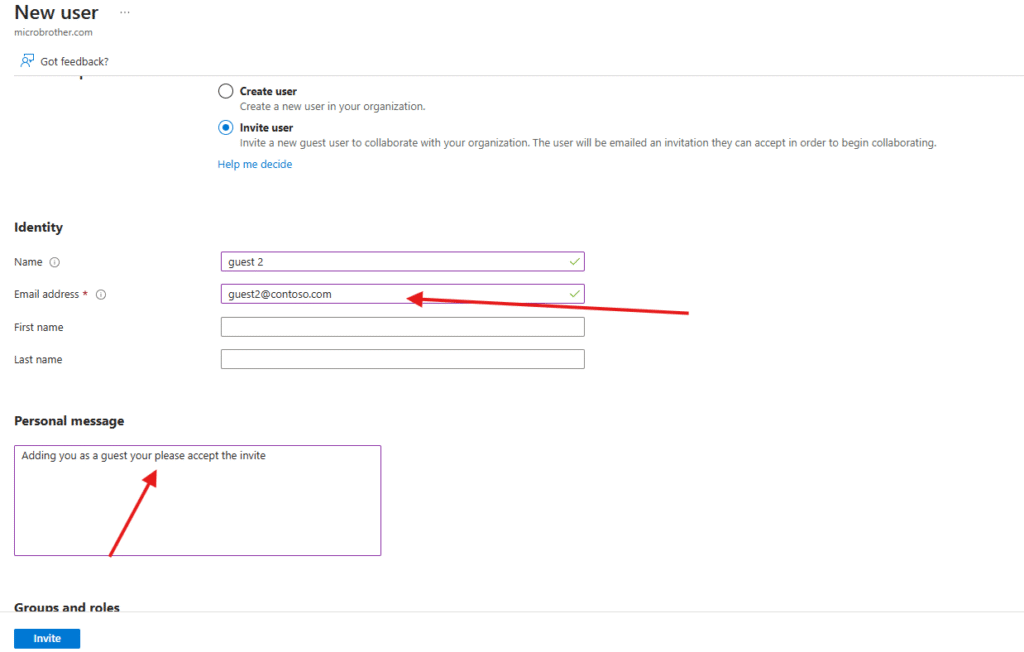Screen dimensions: 1024x652
Task: Click the New user page title
Action: point(56,13)
